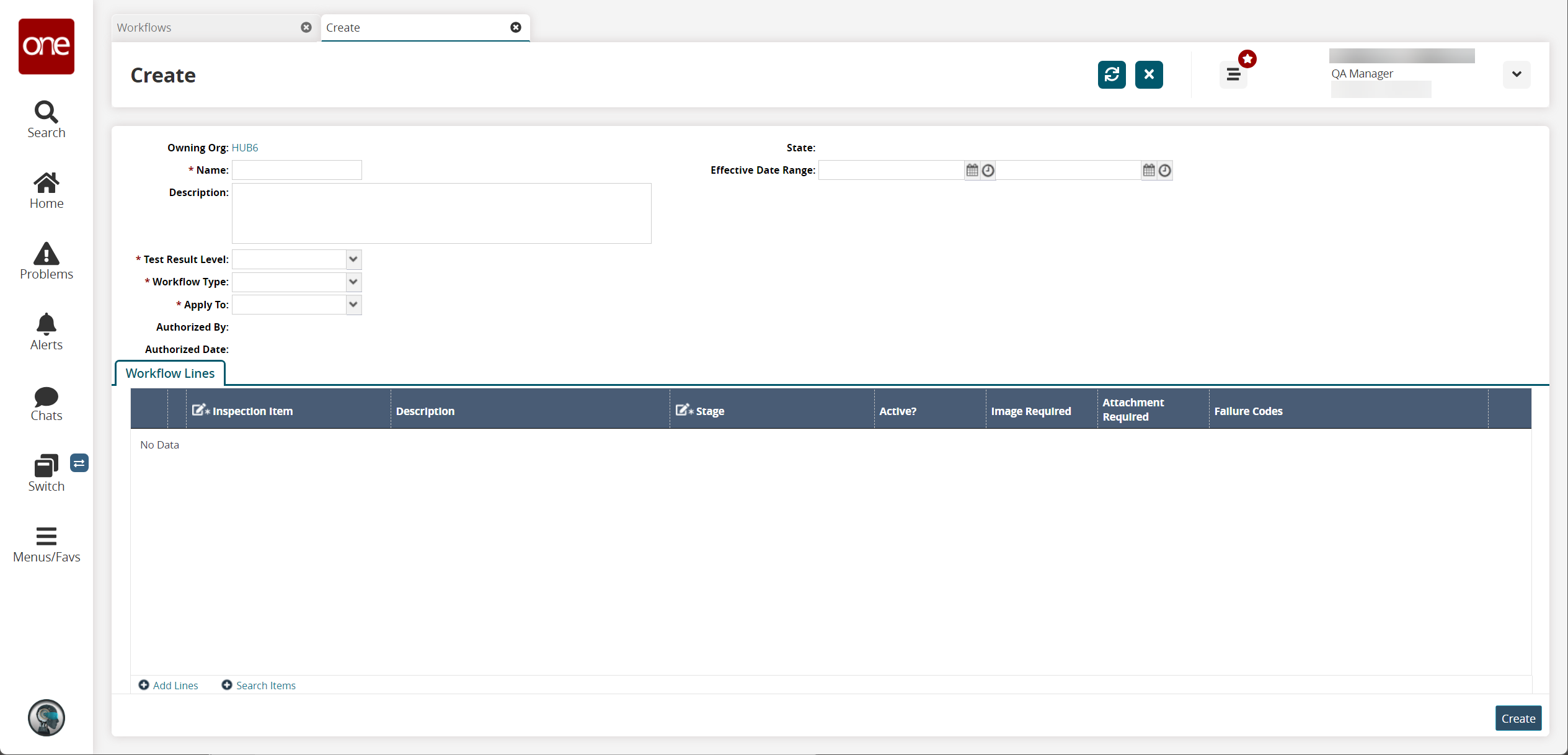Expand the user role dropdown chevron
Viewport: 1568px width, 755px height.
tap(1517, 74)
